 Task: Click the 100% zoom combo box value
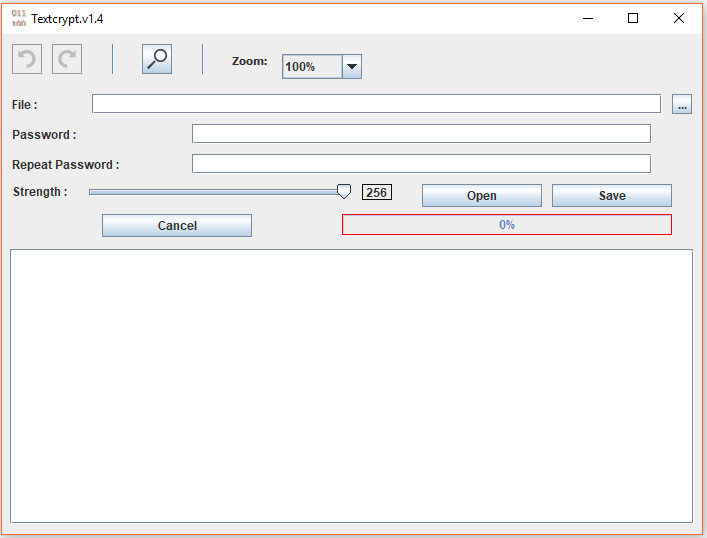312,67
